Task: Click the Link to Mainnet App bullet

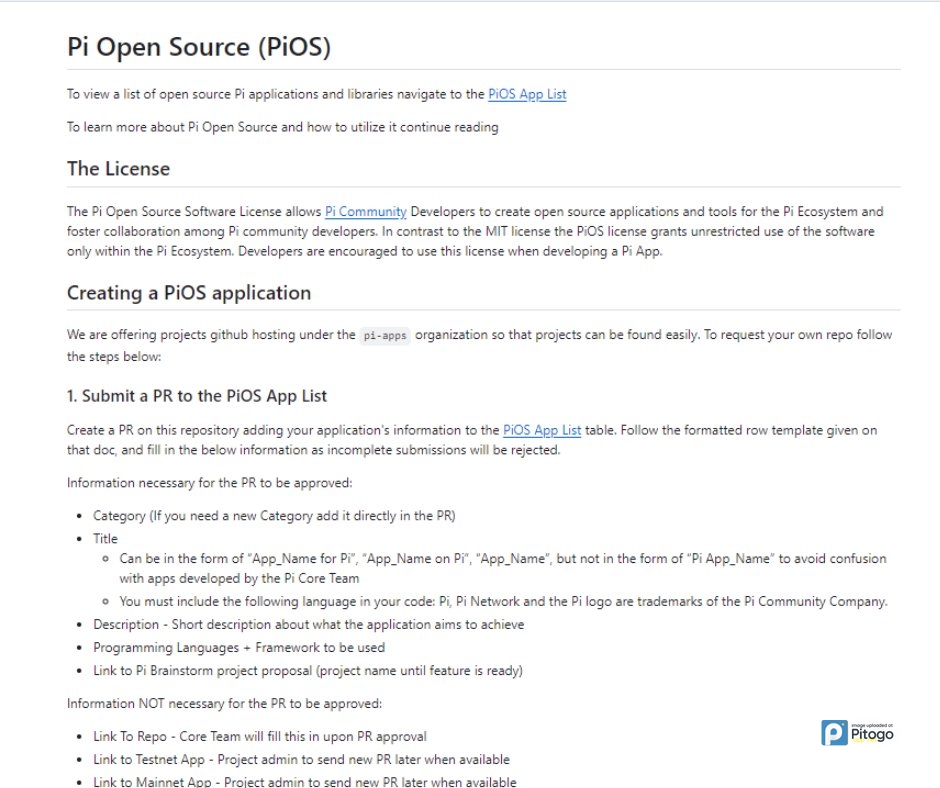Action: click(x=304, y=781)
